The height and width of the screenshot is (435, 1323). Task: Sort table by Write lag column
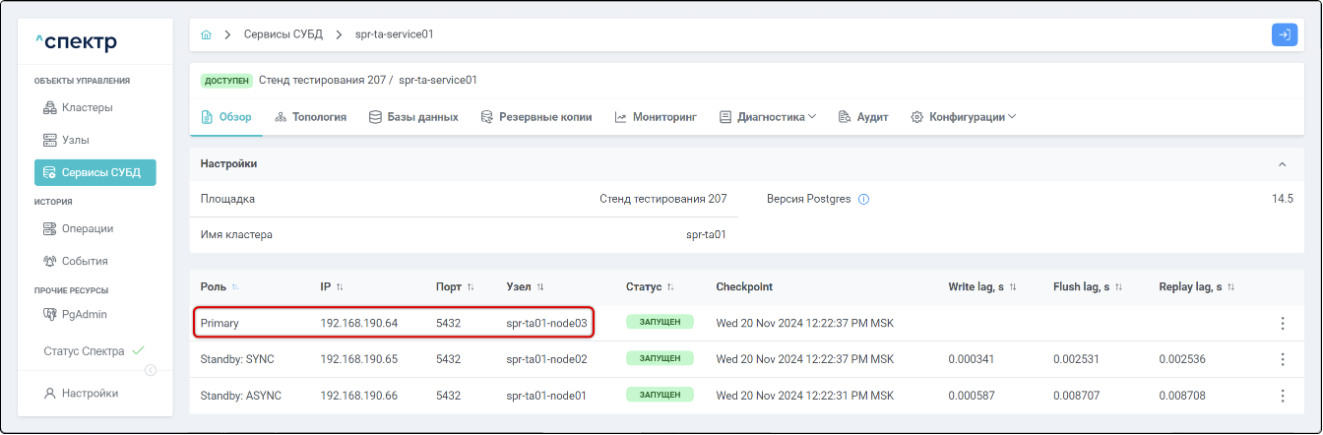pyautogui.click(x=1013, y=288)
